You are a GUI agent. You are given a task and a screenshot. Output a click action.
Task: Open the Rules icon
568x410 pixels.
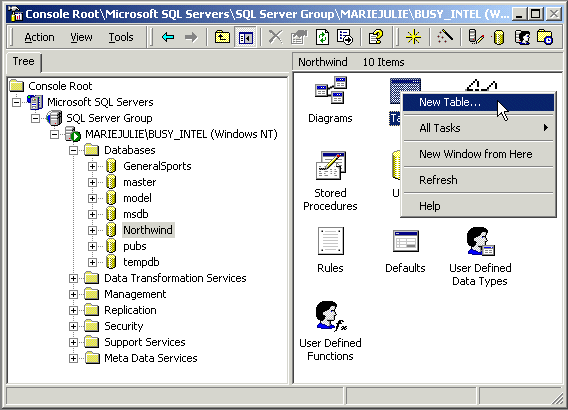pos(330,241)
